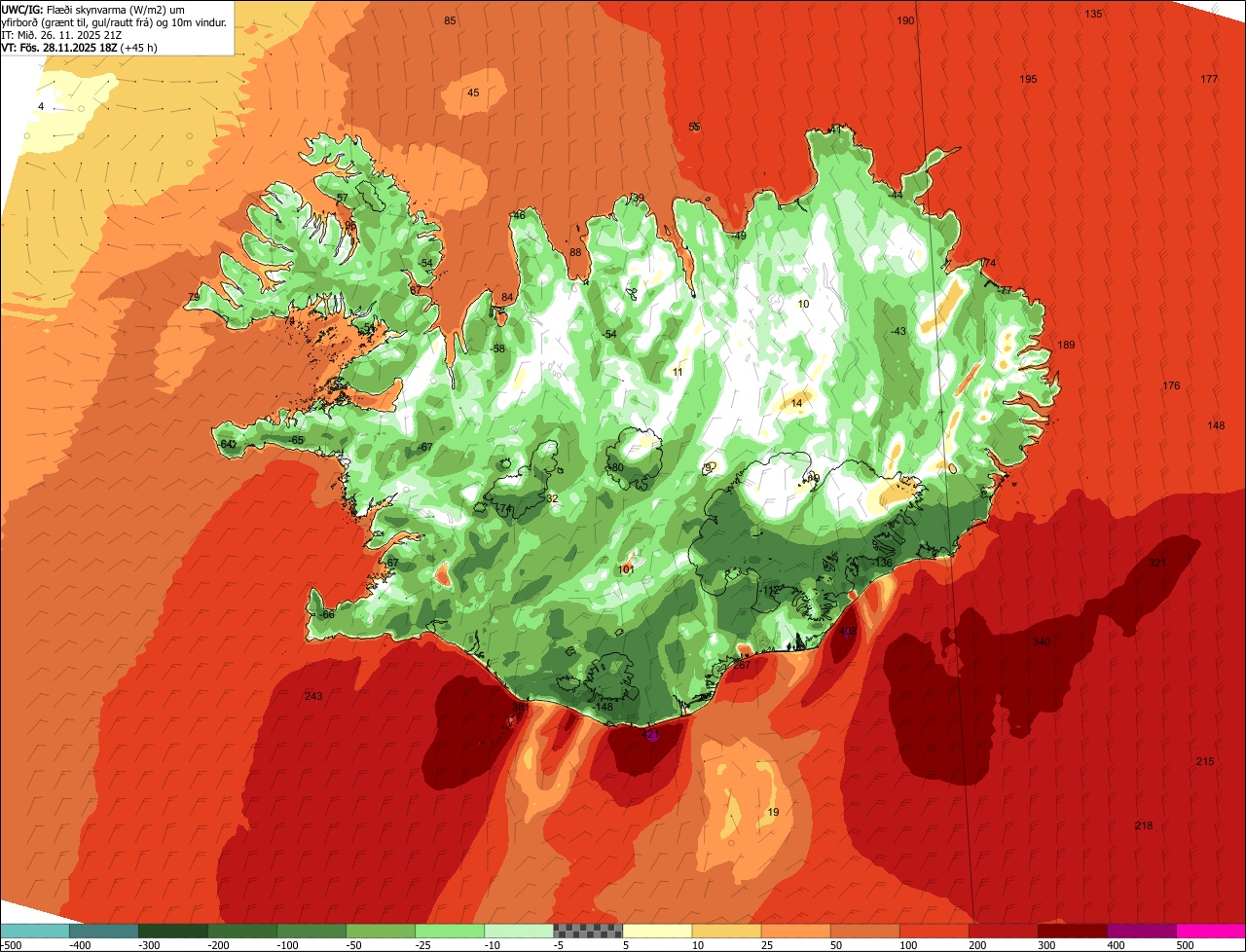Screen dimensions: 1246x952
Task: Click the flux value 218 on the map
Action: click(x=1144, y=825)
